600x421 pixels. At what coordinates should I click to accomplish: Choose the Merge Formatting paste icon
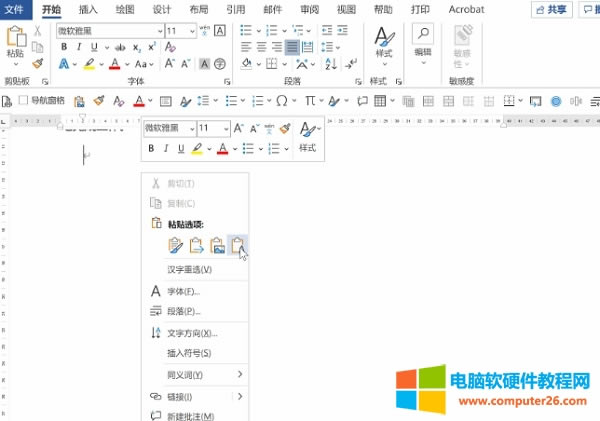(x=196, y=245)
